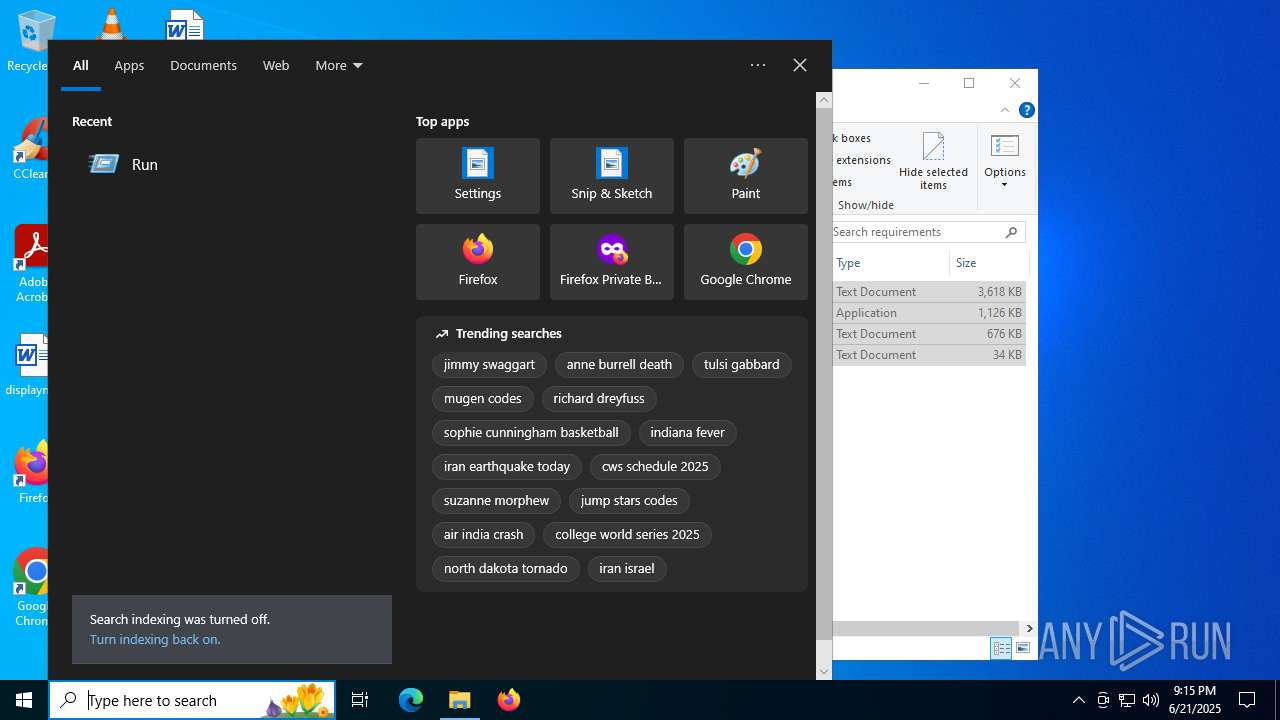Screen dimensions: 1280x720
Task: Open the notification center icon
Action: [1247, 700]
